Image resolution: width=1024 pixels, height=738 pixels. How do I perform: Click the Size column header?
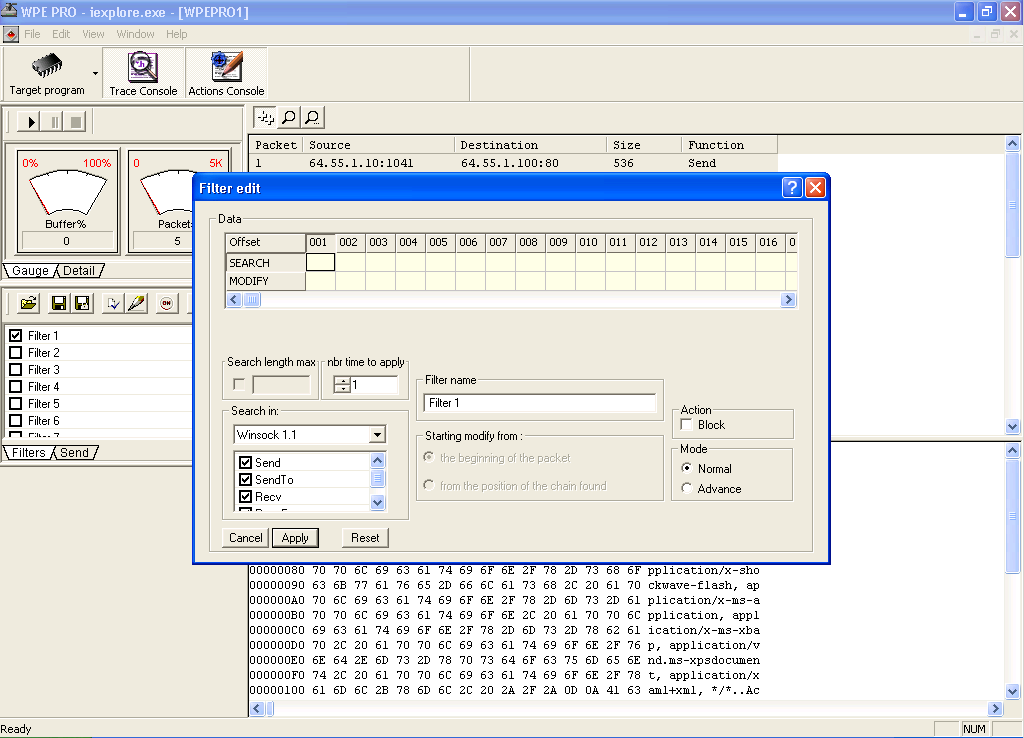pos(644,145)
